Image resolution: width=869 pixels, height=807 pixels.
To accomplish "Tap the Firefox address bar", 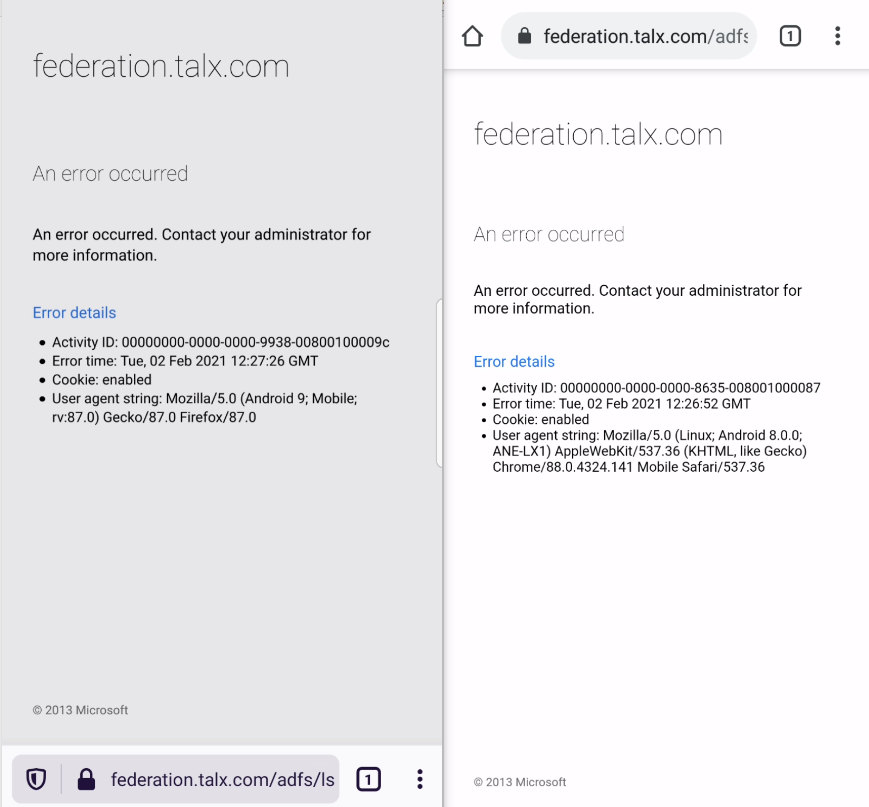I will tap(200, 779).
